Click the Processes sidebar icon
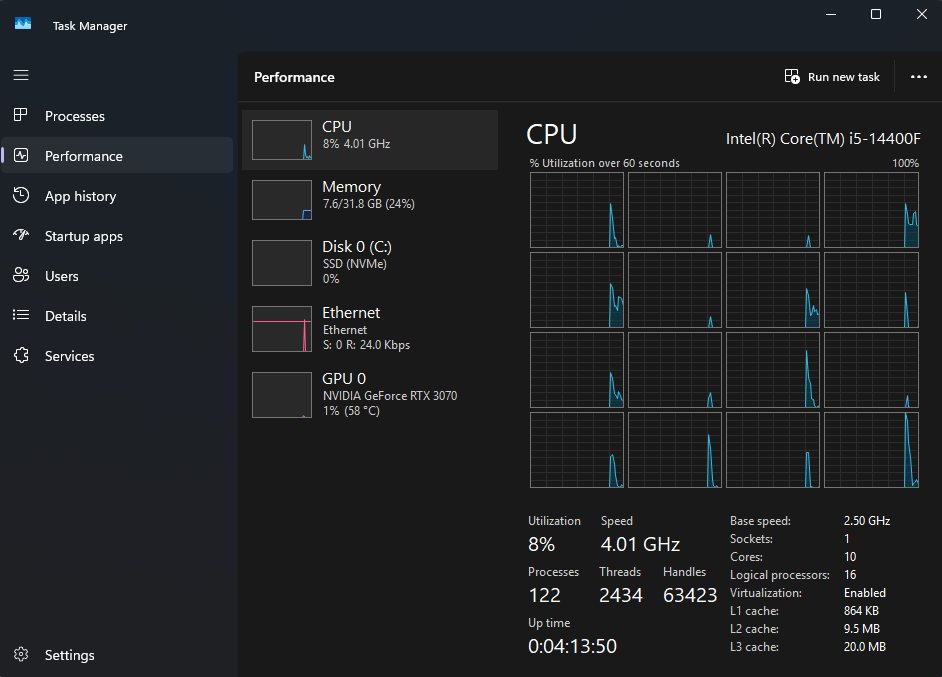 [21, 115]
